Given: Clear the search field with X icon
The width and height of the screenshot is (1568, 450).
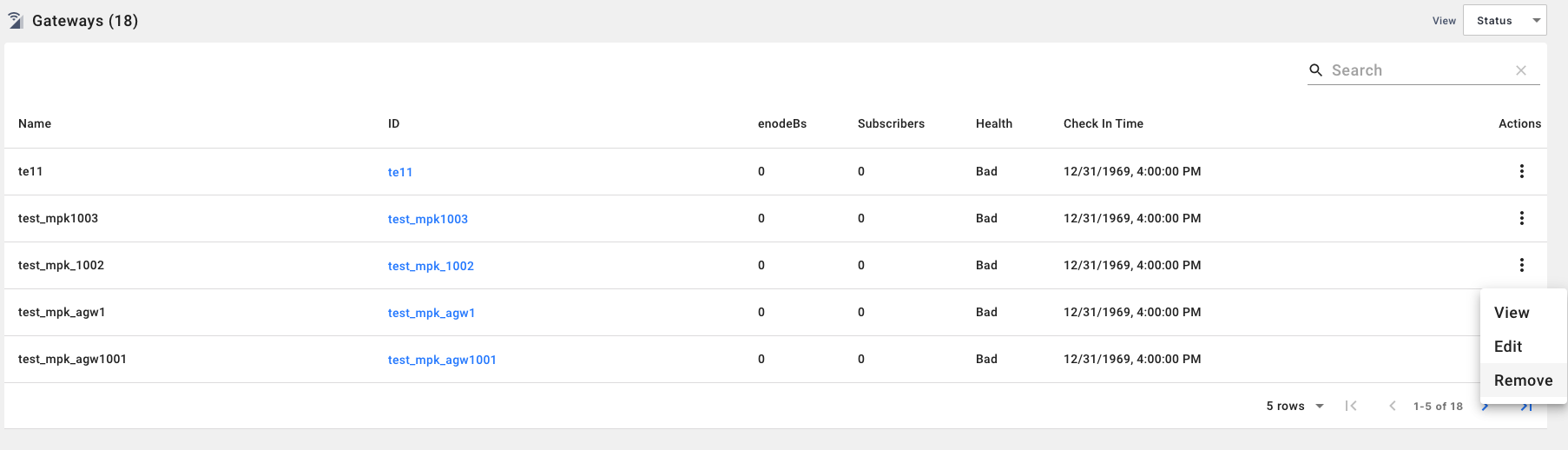Looking at the screenshot, I should tap(1521, 70).
